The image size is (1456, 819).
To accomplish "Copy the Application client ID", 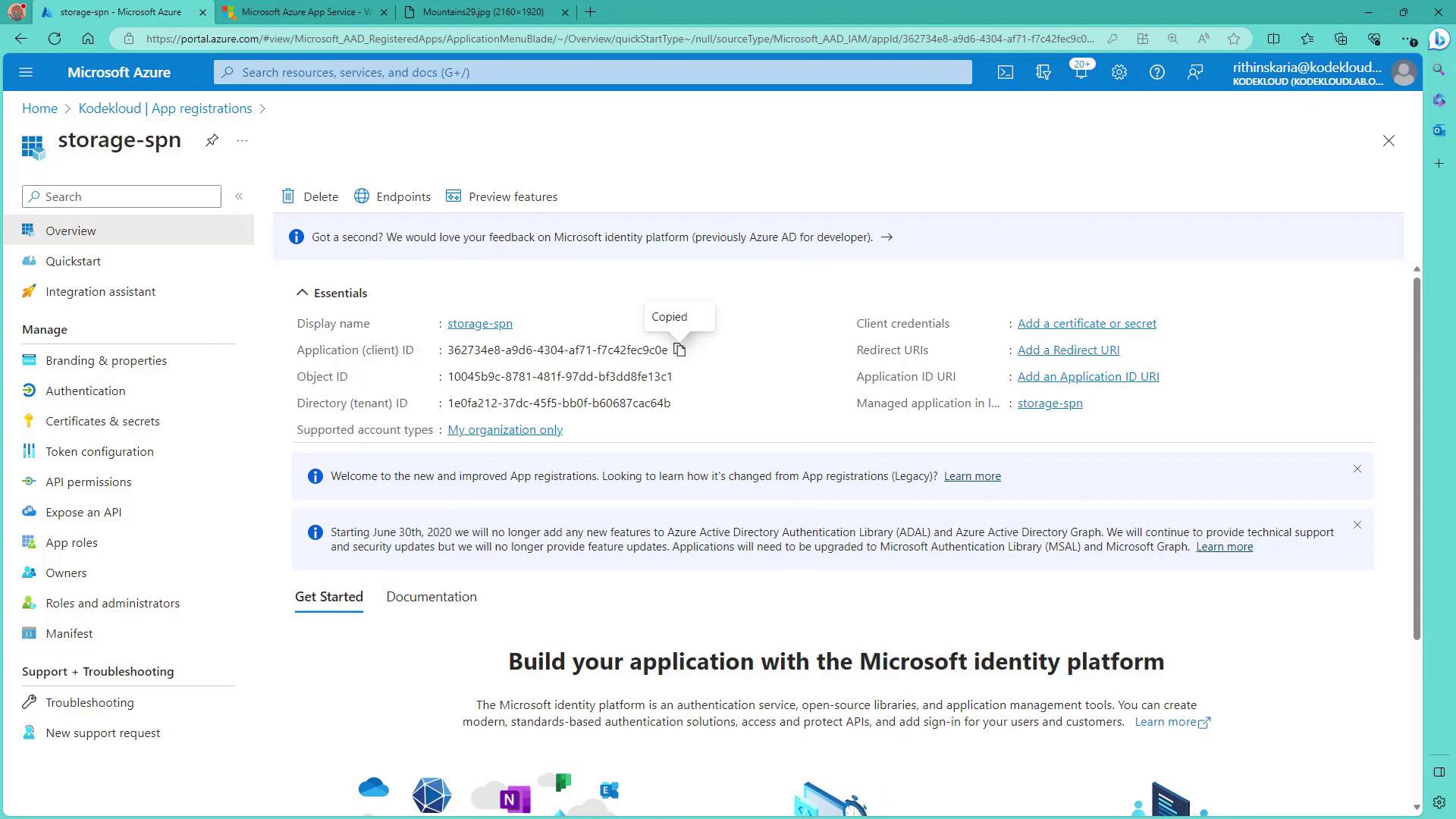I will (x=679, y=350).
